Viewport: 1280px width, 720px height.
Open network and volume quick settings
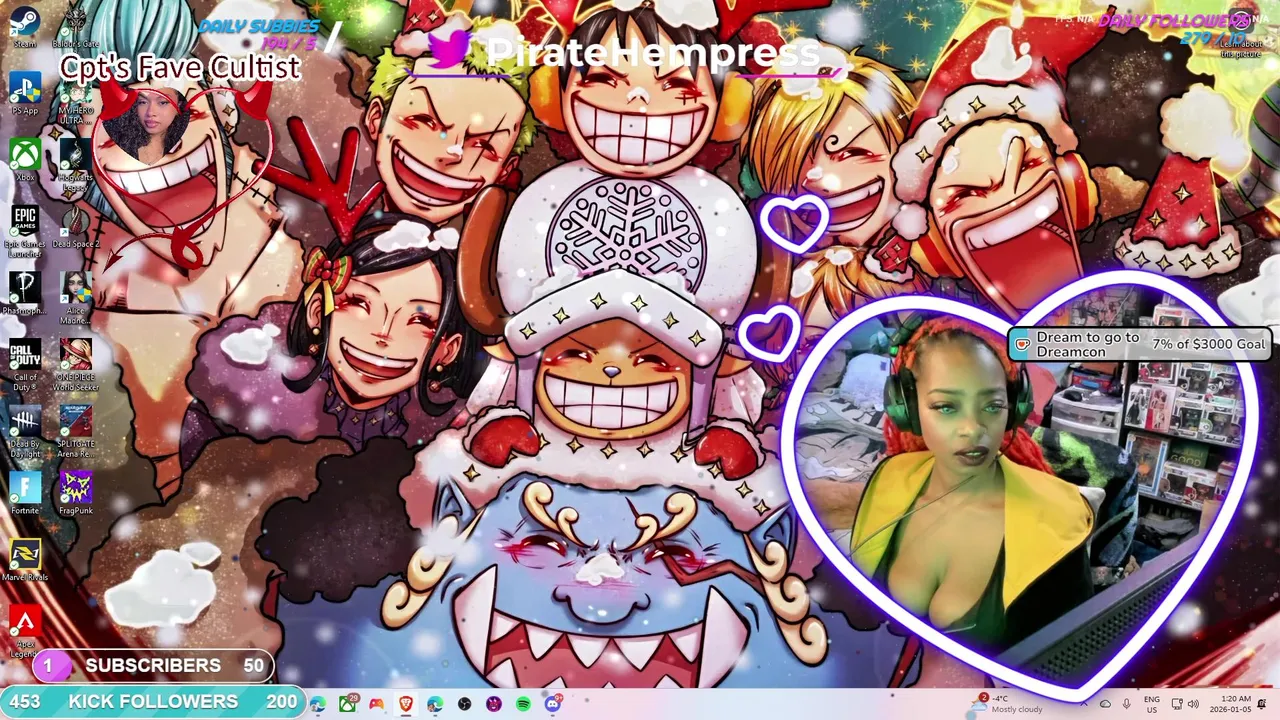(x=1185, y=704)
